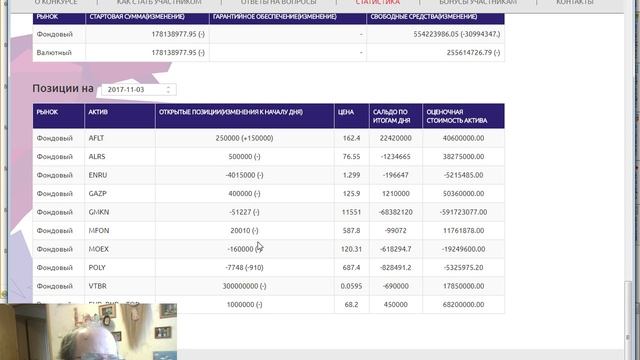
Task: Click the GAZP valuation 50360000.00
Action: (463, 193)
